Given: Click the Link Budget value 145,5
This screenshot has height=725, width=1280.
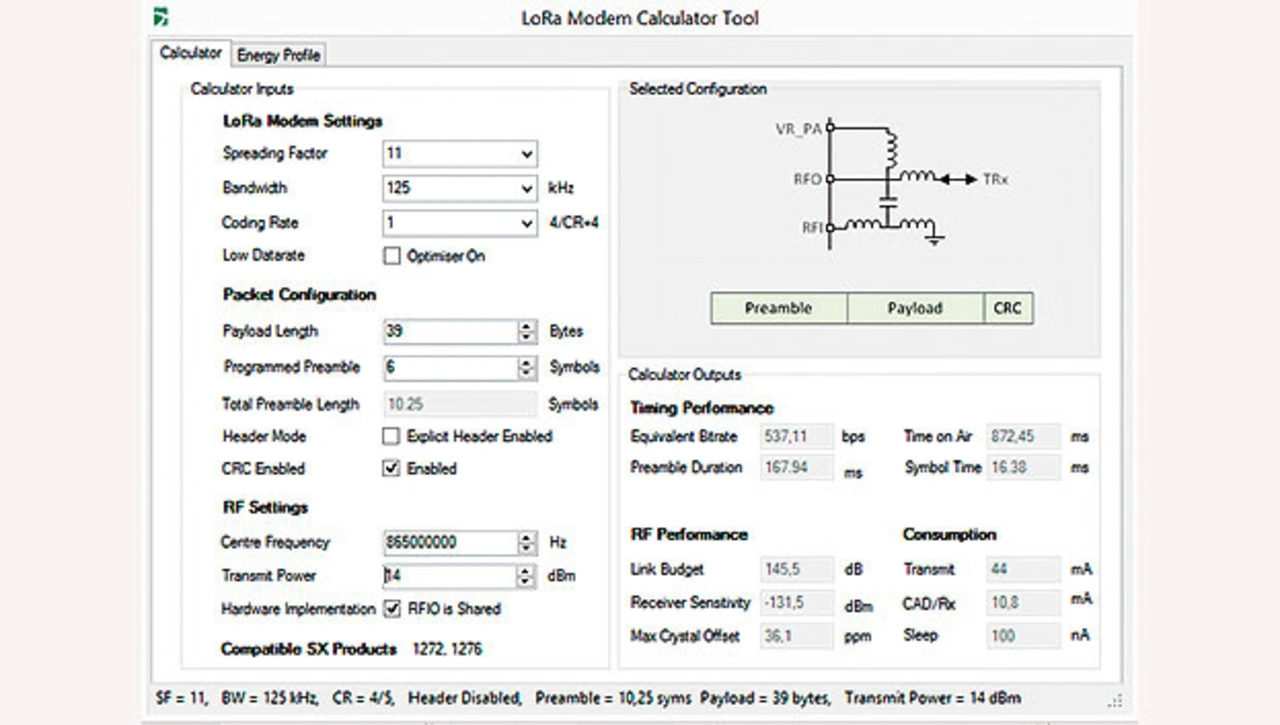Looking at the screenshot, I should point(797,569).
